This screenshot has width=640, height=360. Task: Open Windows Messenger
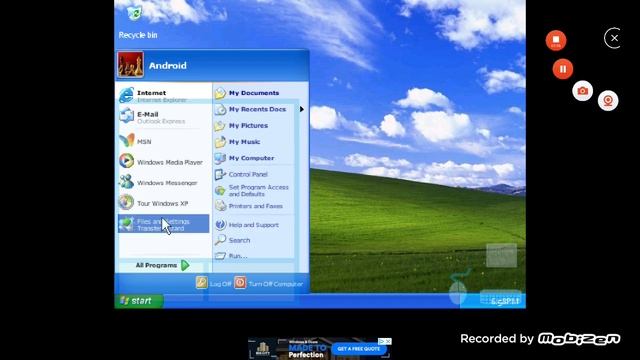click(x=164, y=182)
